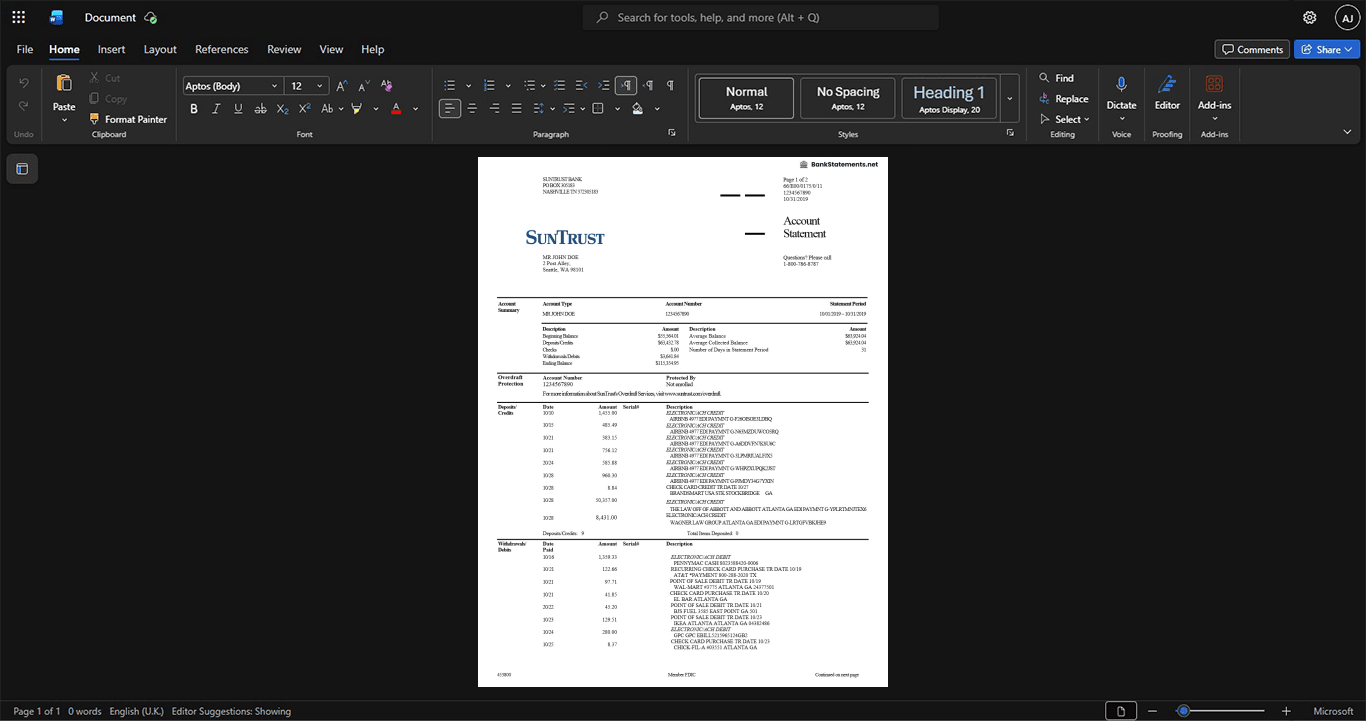Switch to the Layout tab
The height and width of the screenshot is (721, 1366).
tap(160, 49)
